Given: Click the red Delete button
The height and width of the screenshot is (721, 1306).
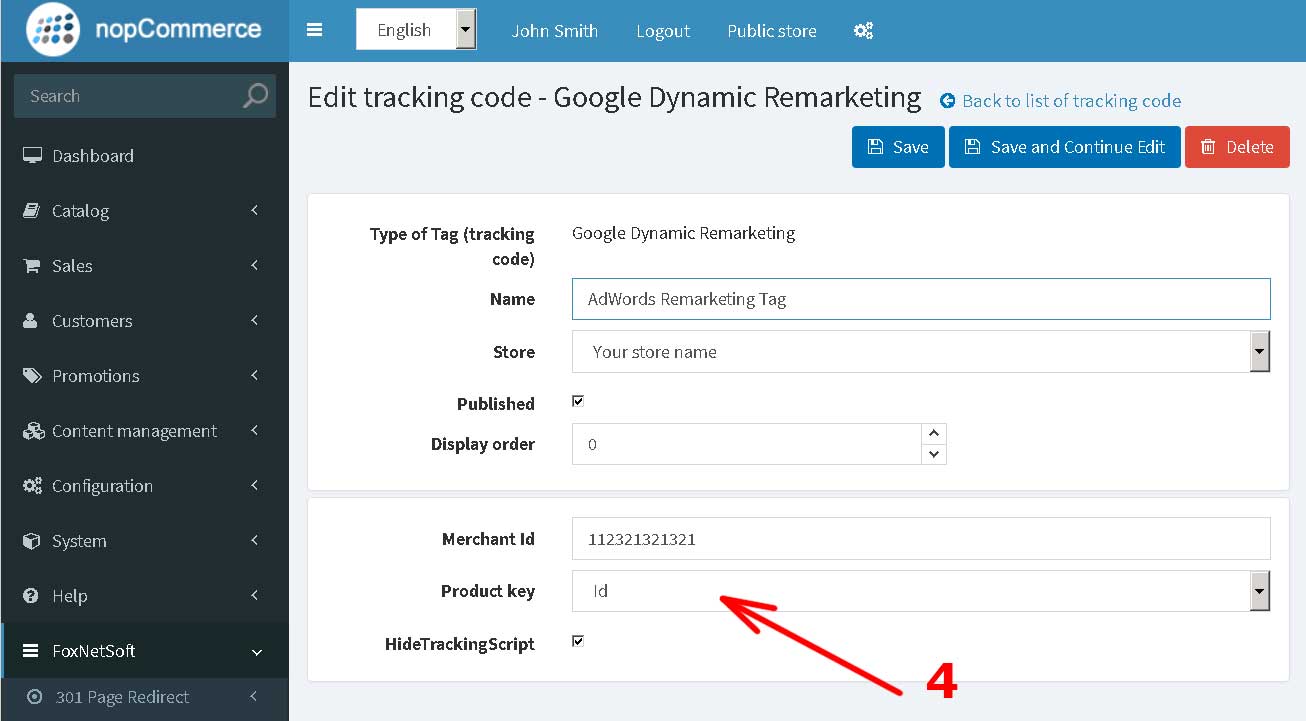Looking at the screenshot, I should 1237,147.
